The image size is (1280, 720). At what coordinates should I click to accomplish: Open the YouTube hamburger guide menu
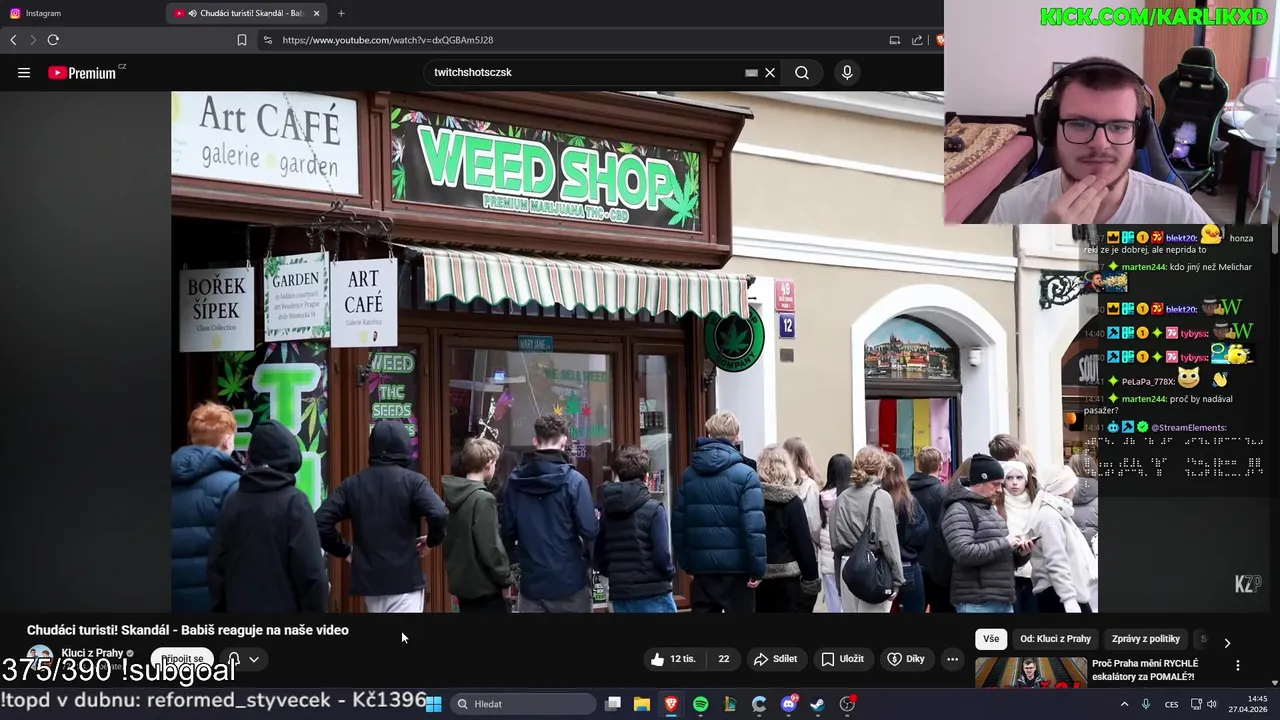click(24, 72)
